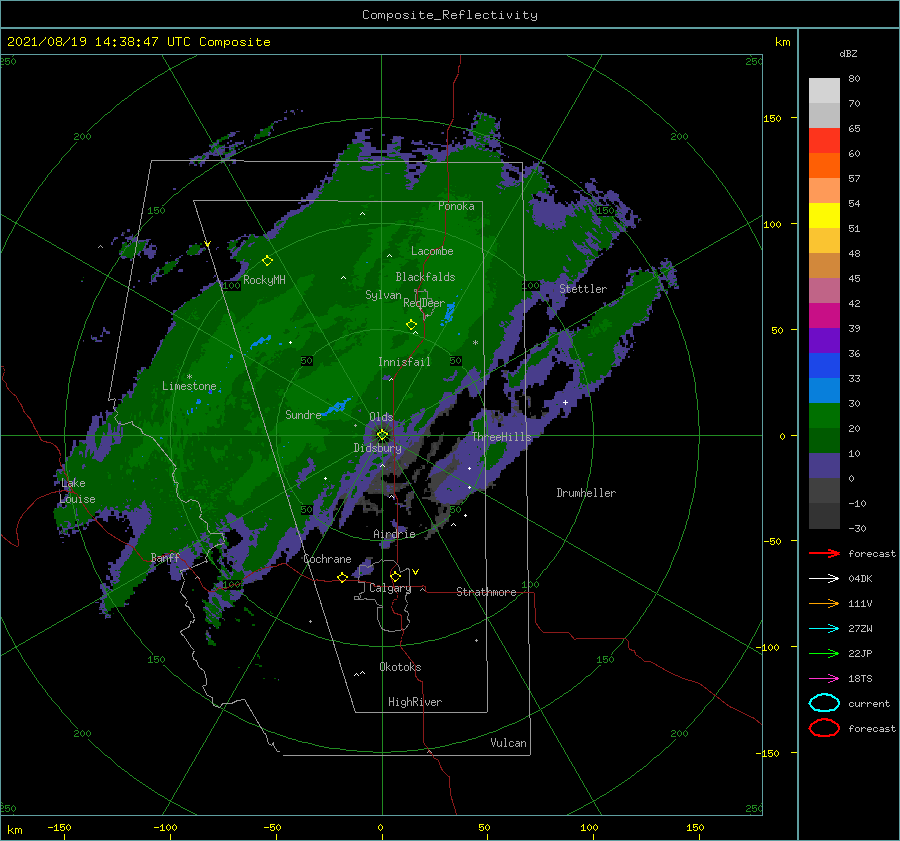900x841 pixels.
Task: Click the yellow diamond marker beside RockyMH
Action: click(267, 261)
